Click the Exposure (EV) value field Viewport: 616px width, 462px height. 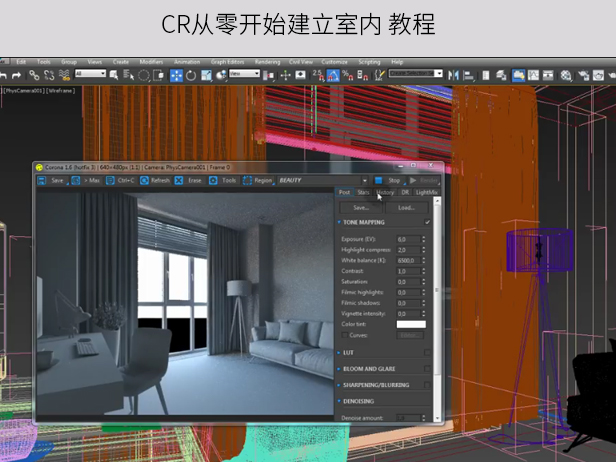pyautogui.click(x=407, y=239)
